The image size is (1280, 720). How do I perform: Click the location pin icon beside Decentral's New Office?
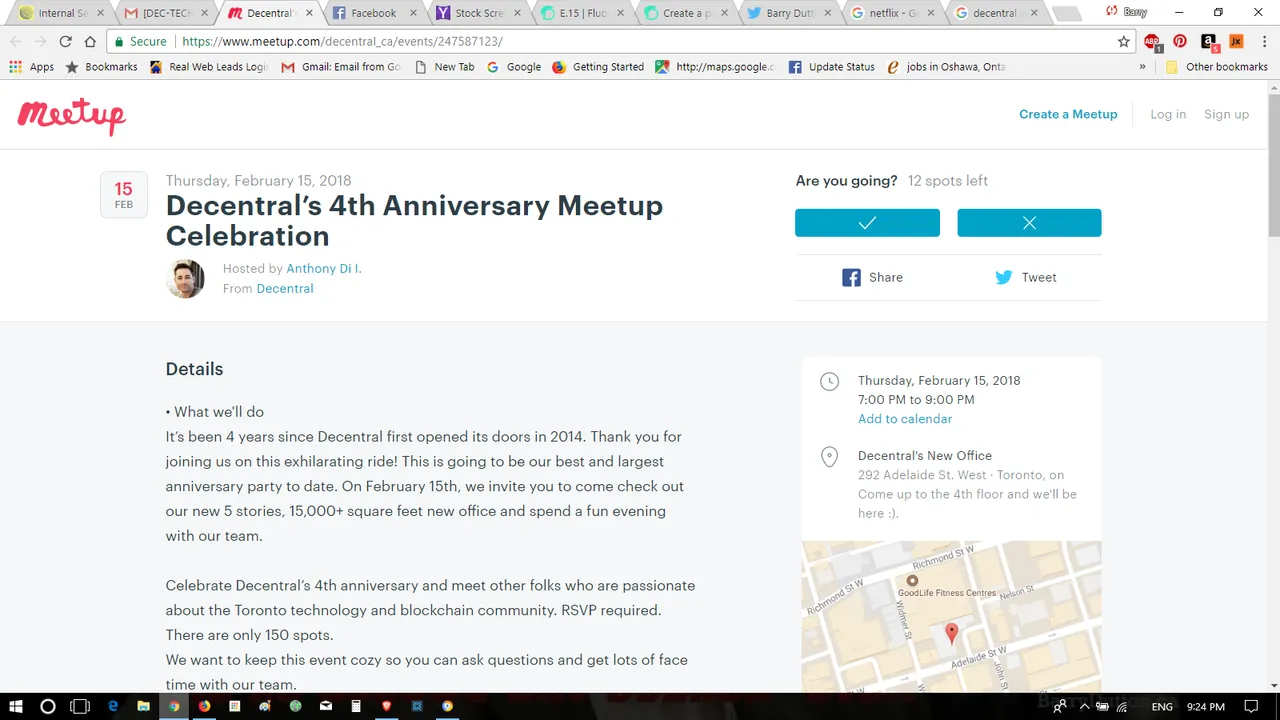pyautogui.click(x=829, y=457)
